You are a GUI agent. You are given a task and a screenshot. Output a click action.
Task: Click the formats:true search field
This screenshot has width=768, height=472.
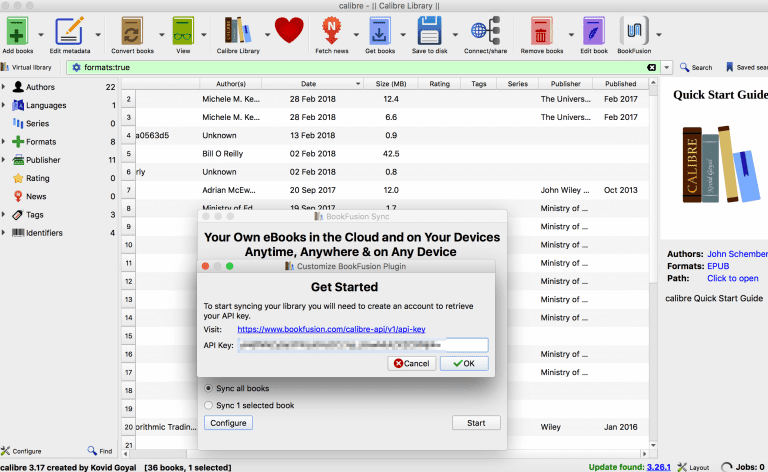[x=362, y=68]
